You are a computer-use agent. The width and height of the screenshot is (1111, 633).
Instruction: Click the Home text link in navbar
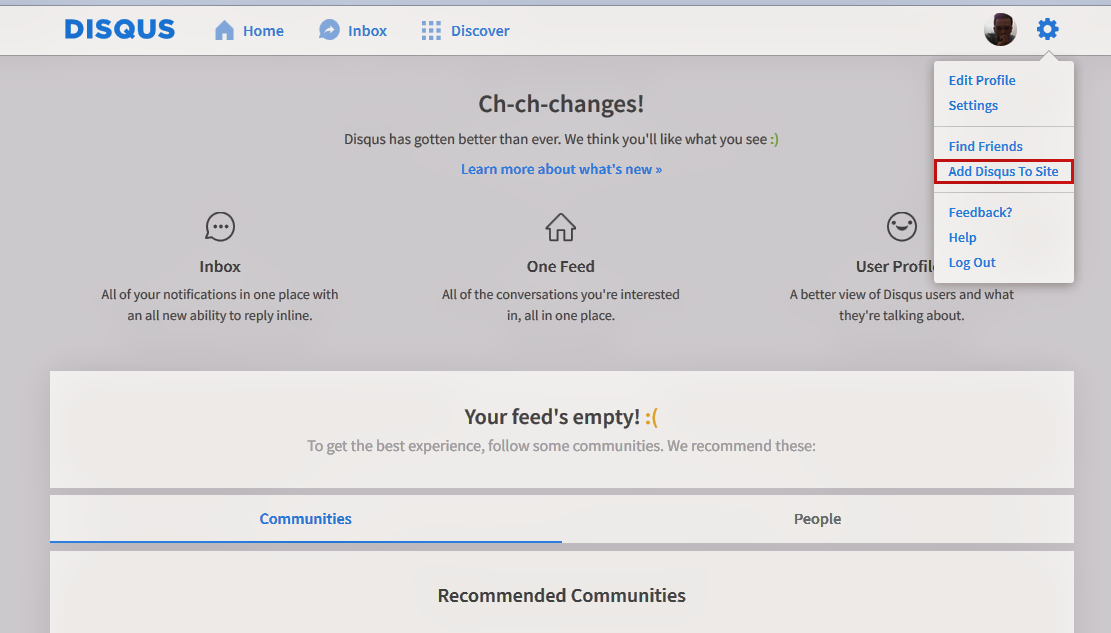coord(263,31)
